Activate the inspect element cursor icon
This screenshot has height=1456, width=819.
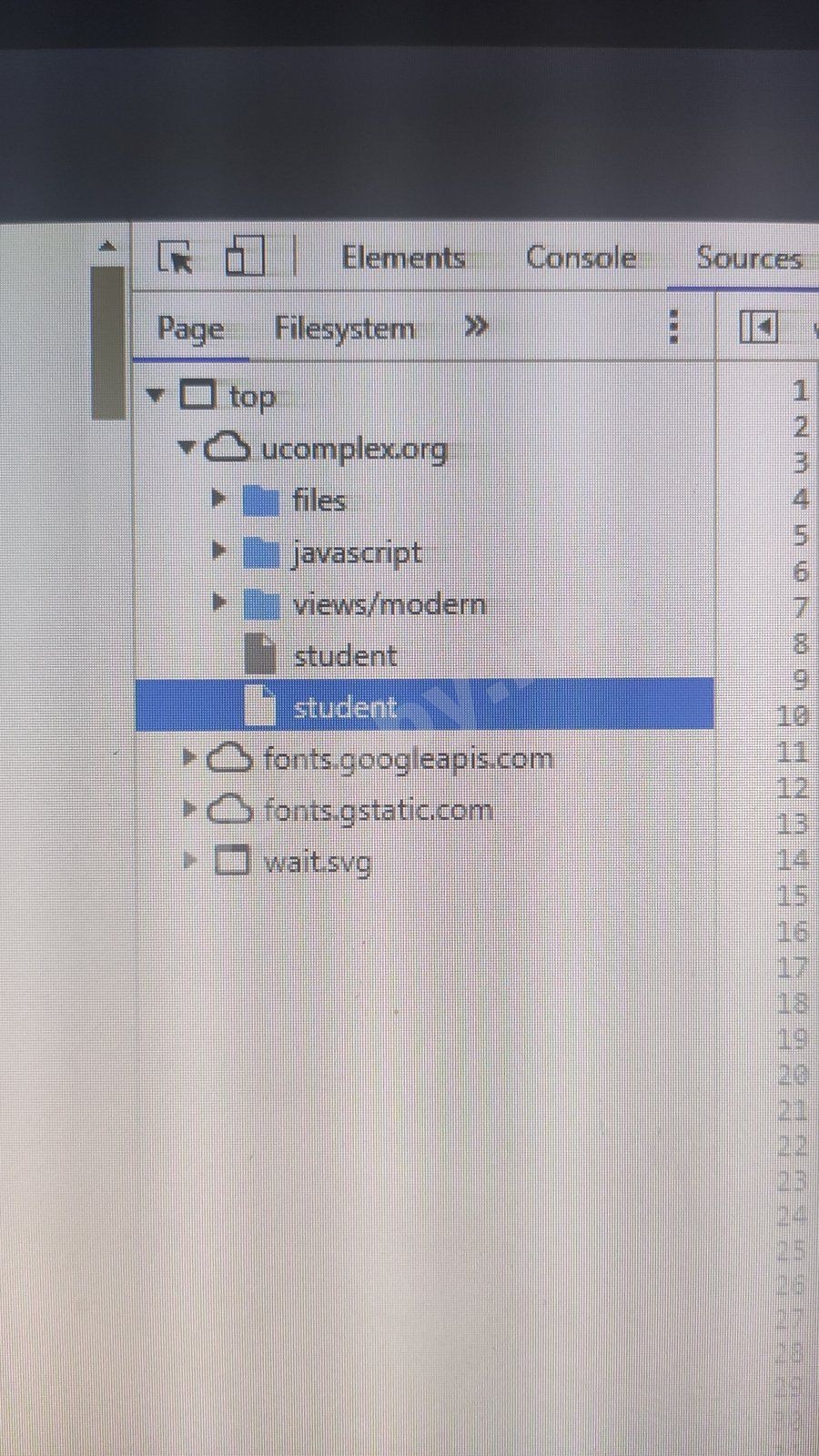click(x=176, y=258)
